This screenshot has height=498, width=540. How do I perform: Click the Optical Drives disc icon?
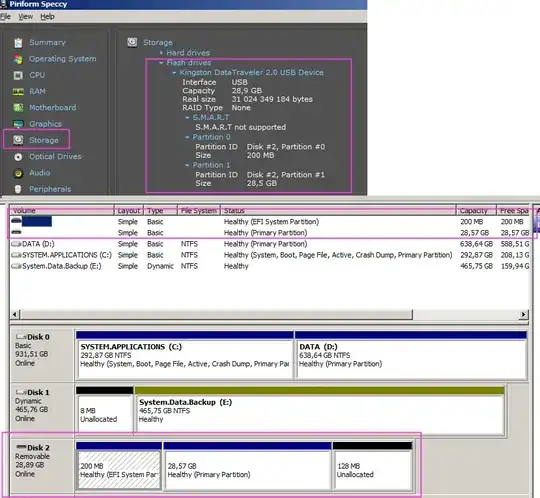click(18, 157)
